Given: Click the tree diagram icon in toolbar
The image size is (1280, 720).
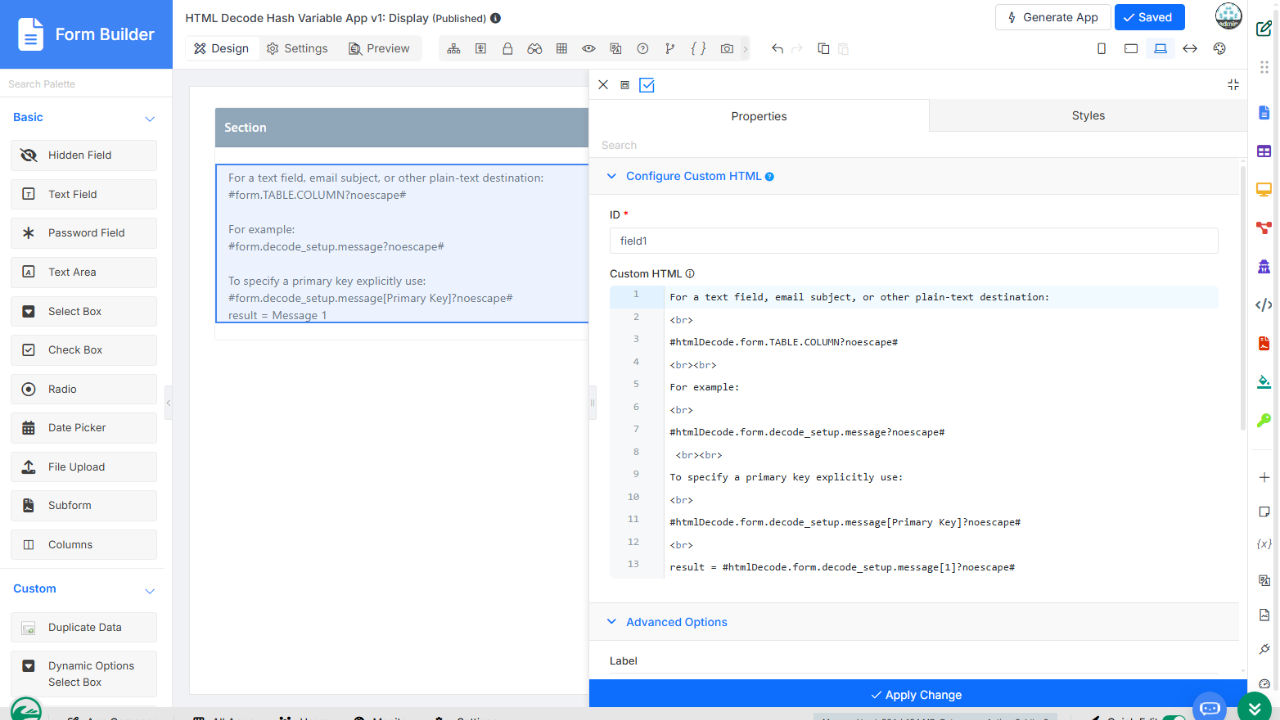Looking at the screenshot, I should (454, 48).
